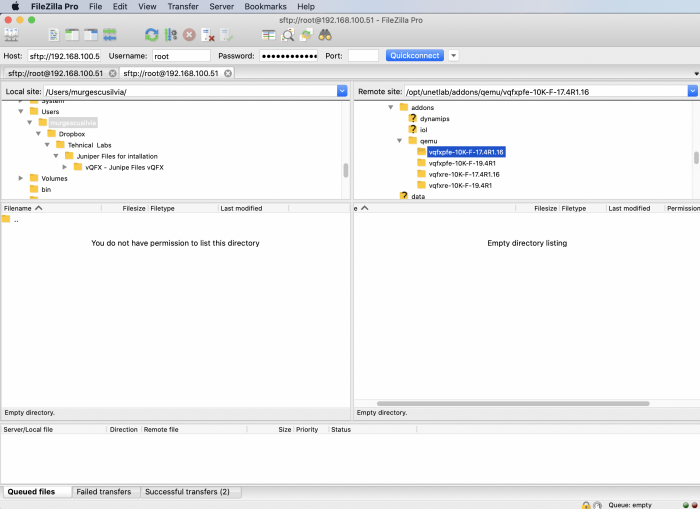
Task: Collapse the murgescusilvia folder
Action: coord(29,122)
